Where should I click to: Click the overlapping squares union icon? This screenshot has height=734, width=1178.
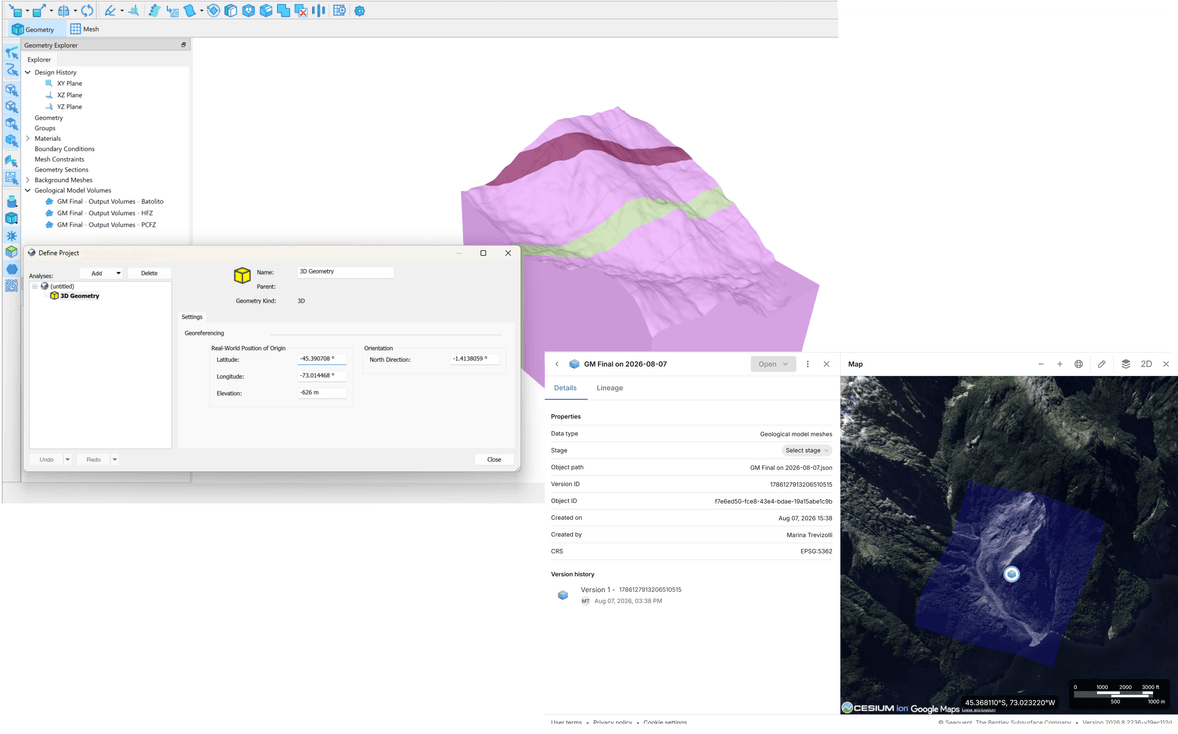[x=283, y=11]
